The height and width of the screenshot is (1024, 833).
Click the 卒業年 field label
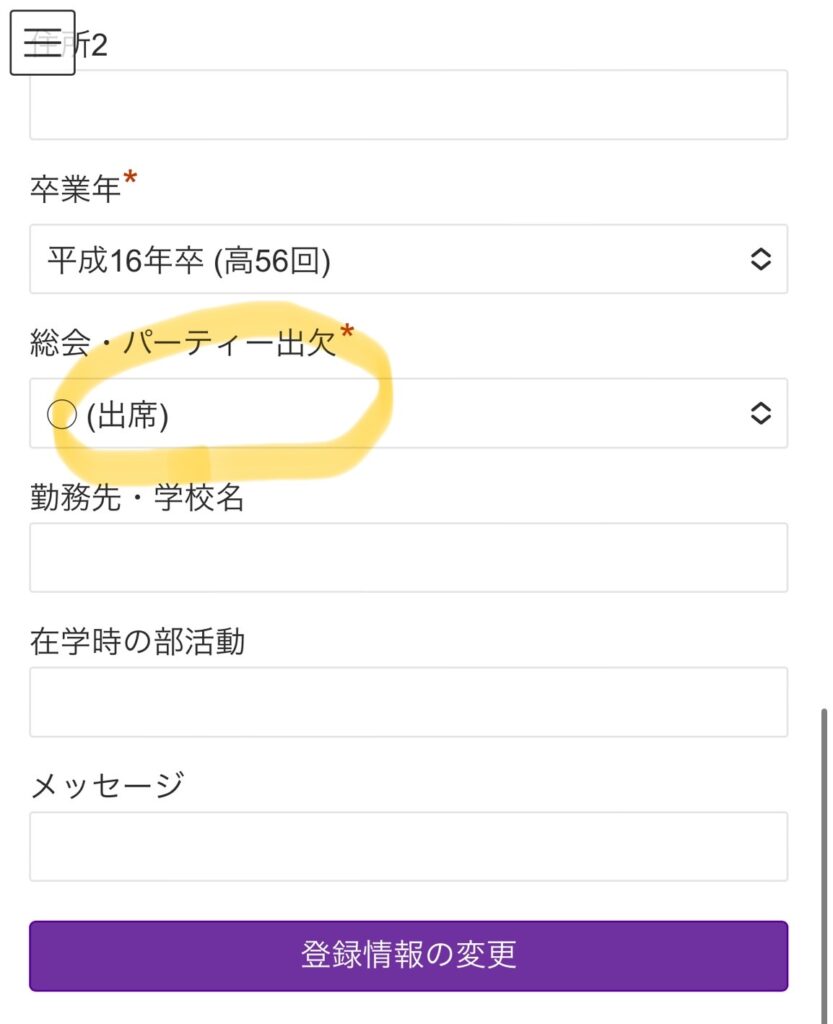point(75,190)
